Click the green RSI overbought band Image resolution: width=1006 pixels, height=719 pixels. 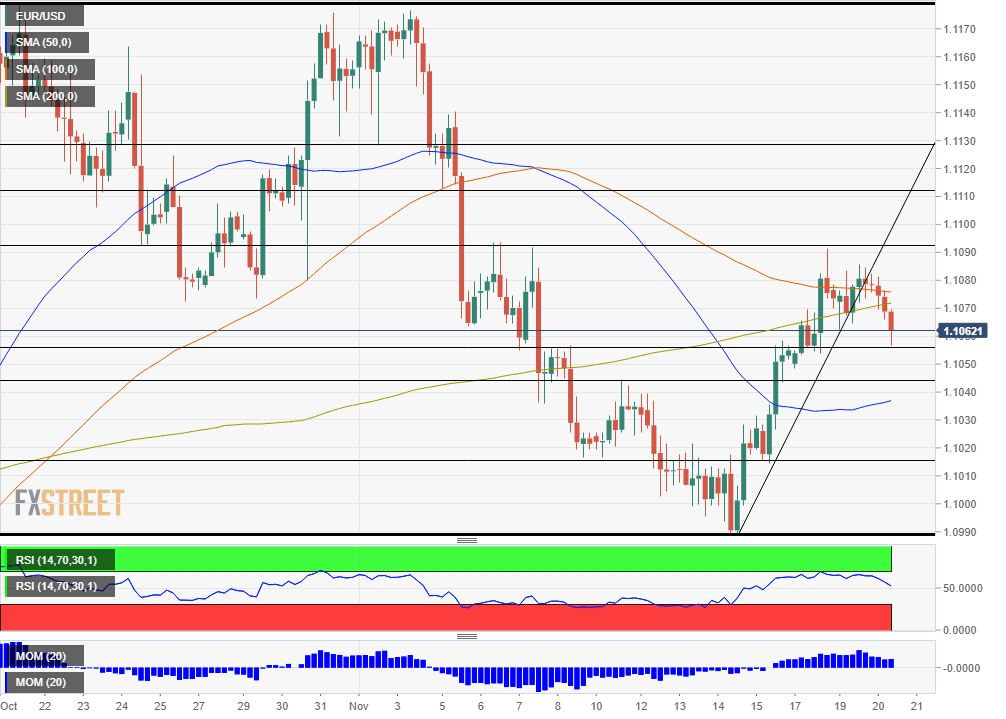pyautogui.click(x=500, y=558)
